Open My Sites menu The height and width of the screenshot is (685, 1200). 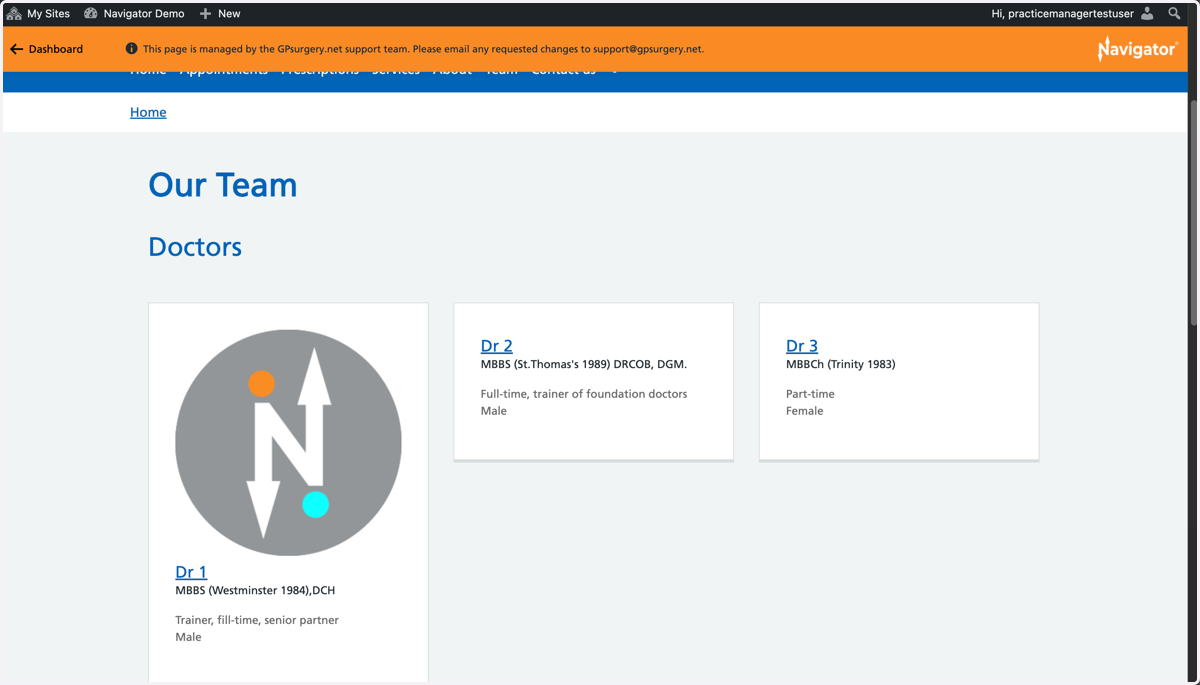(x=38, y=14)
